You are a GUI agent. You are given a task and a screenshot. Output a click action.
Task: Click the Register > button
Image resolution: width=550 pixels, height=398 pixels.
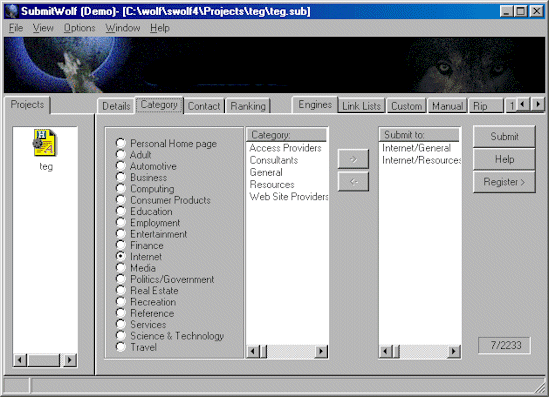coord(504,182)
